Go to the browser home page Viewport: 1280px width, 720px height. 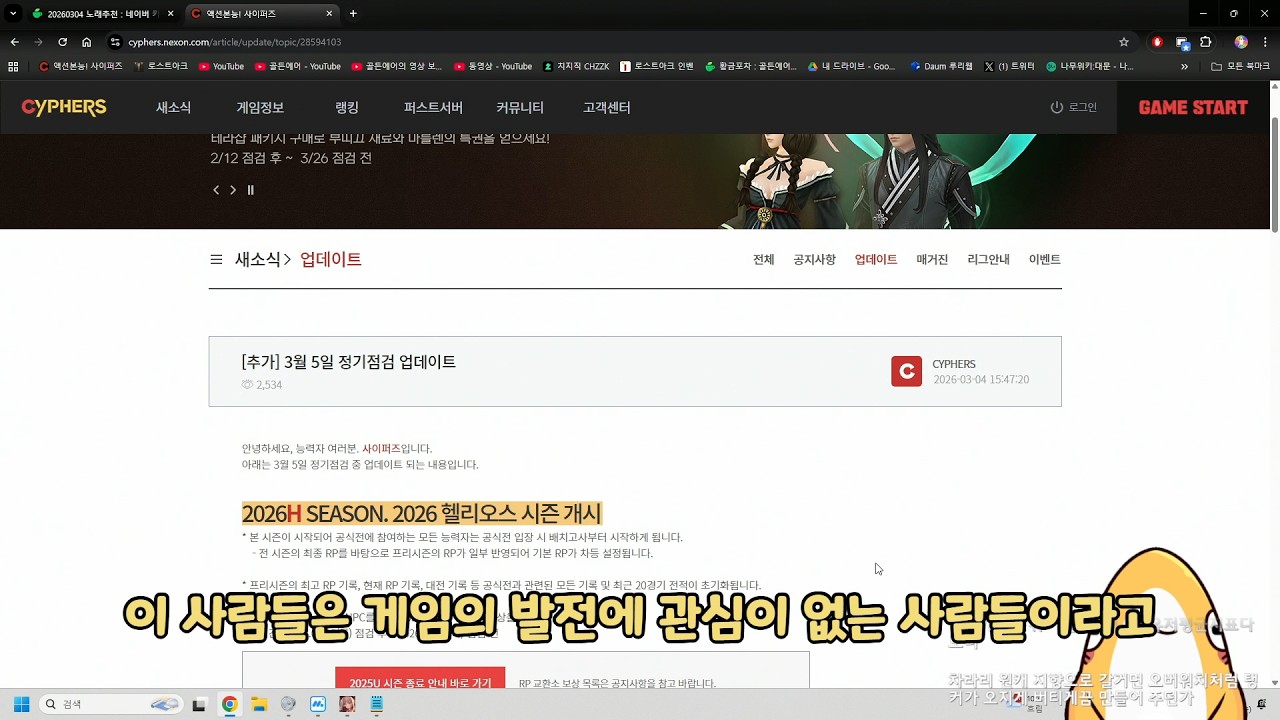click(x=86, y=42)
